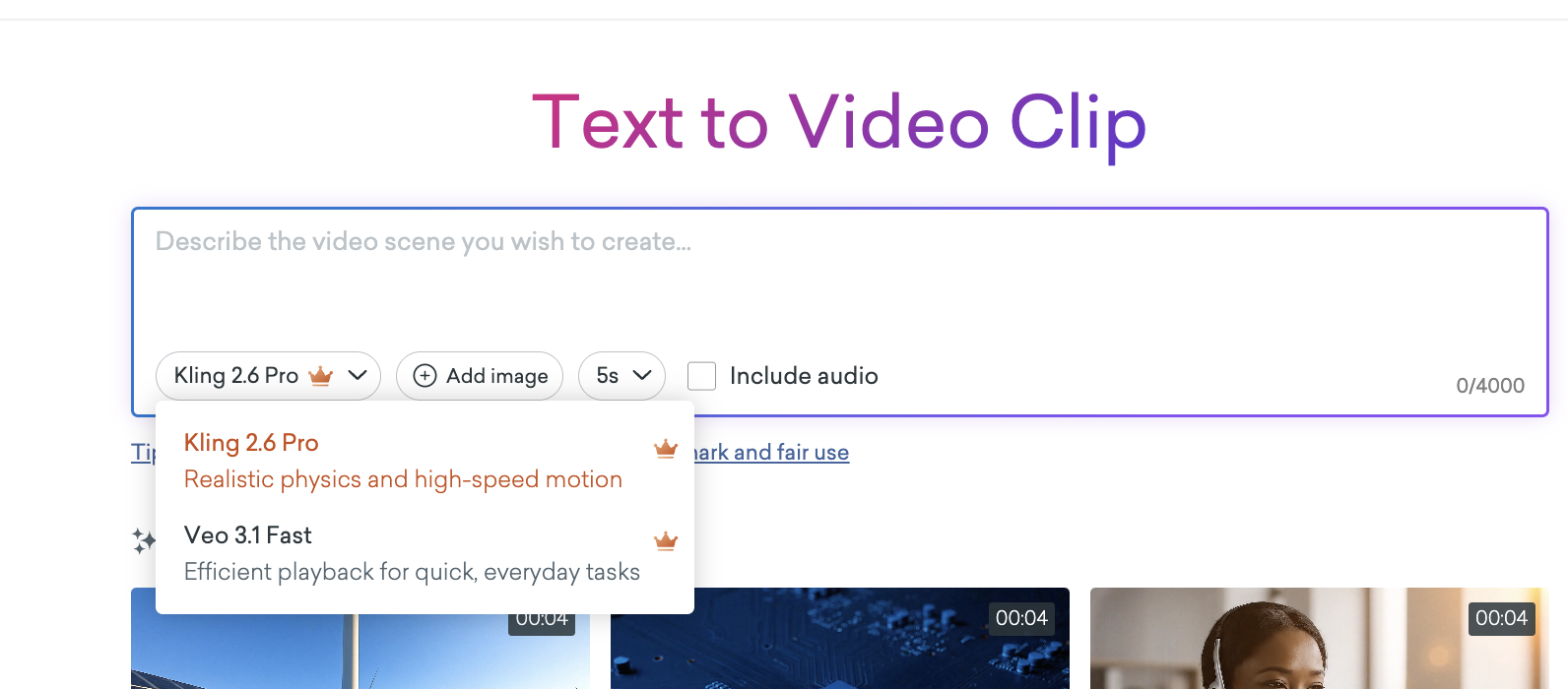
Task: Click the 00:04 badge on the circuit board video
Action: pyautogui.click(x=1021, y=618)
